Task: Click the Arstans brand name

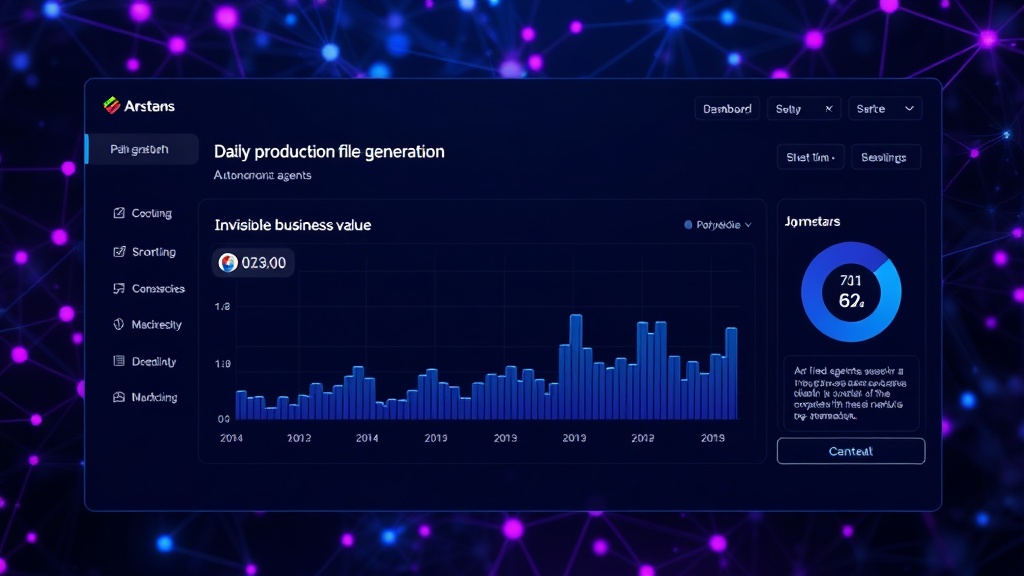Action: pyautogui.click(x=150, y=106)
